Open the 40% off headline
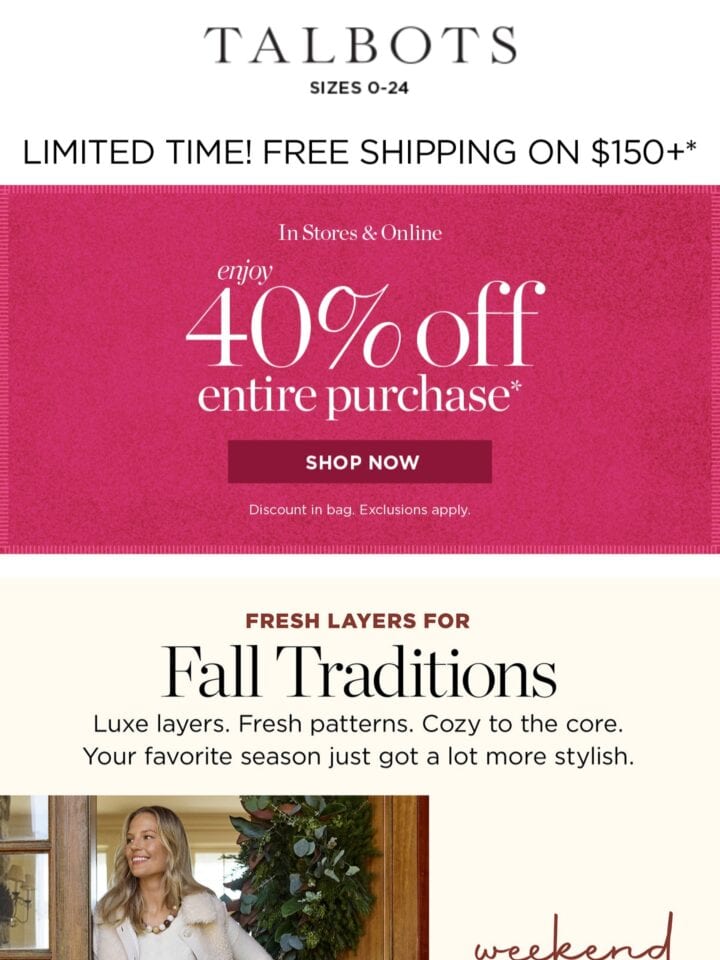 tap(365, 325)
